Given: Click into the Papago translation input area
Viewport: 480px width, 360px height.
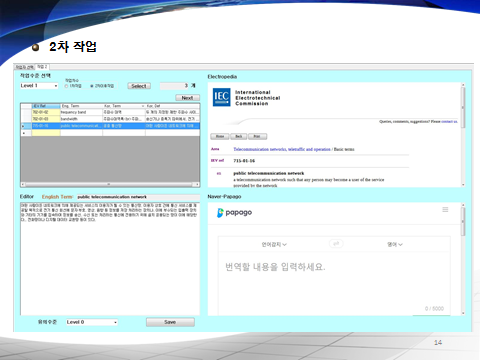Looking at the screenshot, I should tap(334, 280).
